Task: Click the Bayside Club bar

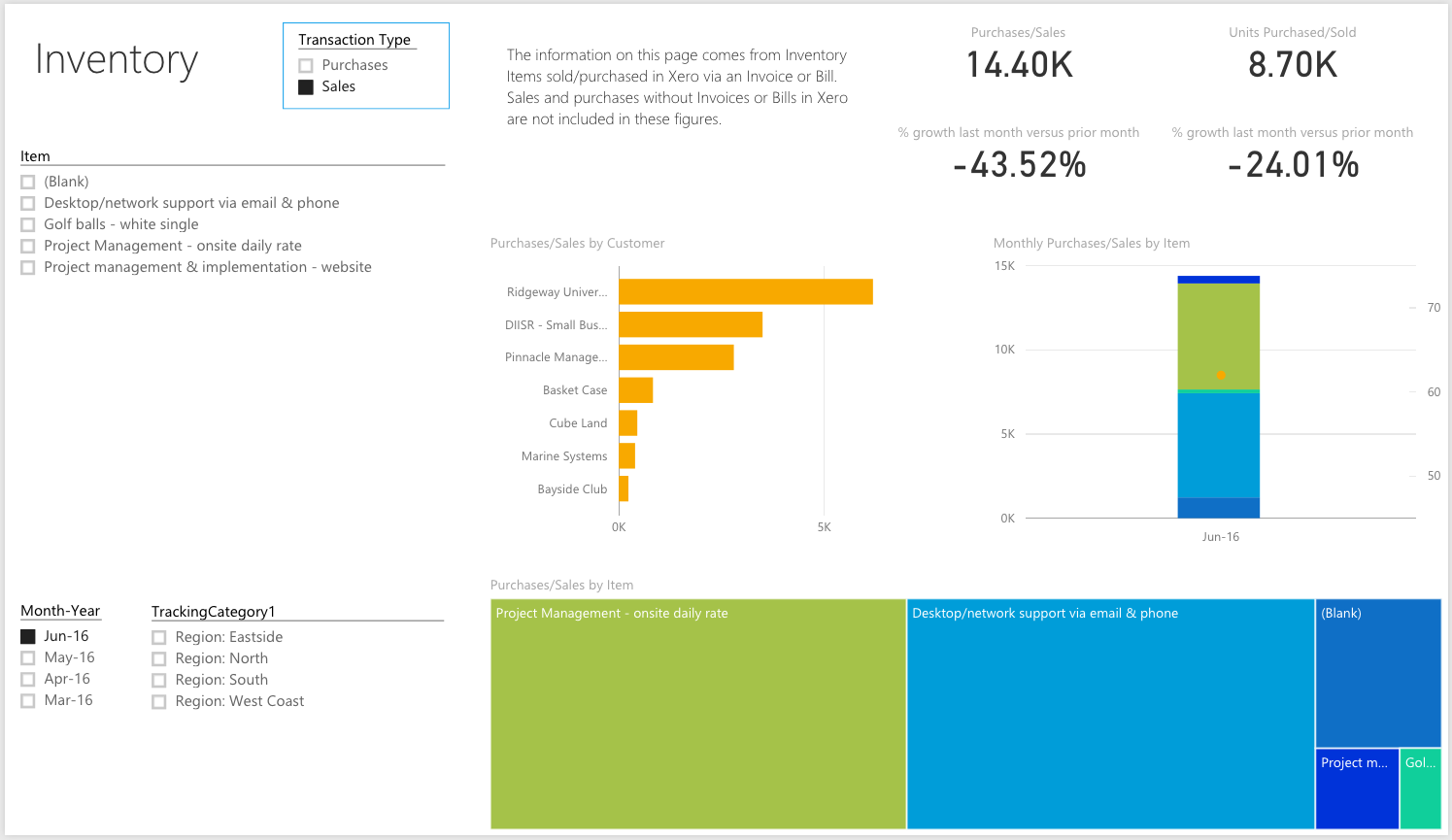Action: (x=624, y=488)
